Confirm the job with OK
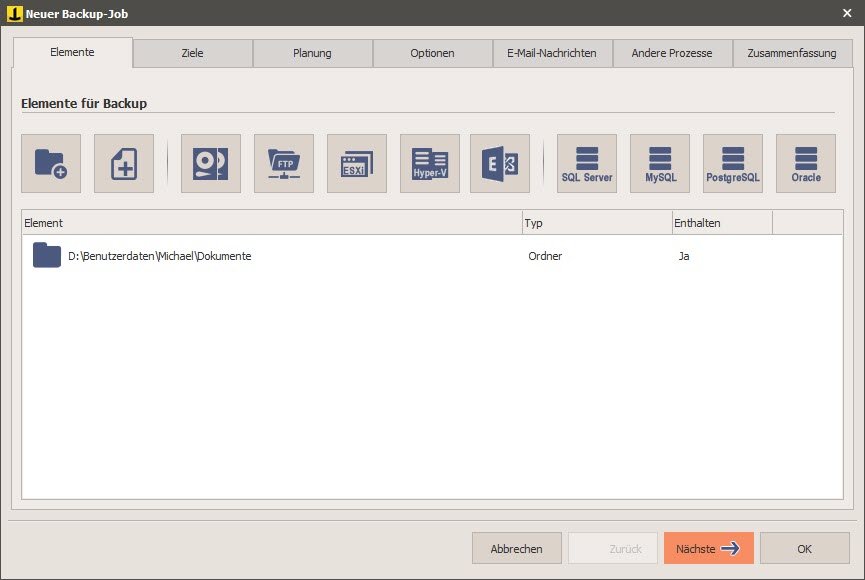 tap(805, 548)
